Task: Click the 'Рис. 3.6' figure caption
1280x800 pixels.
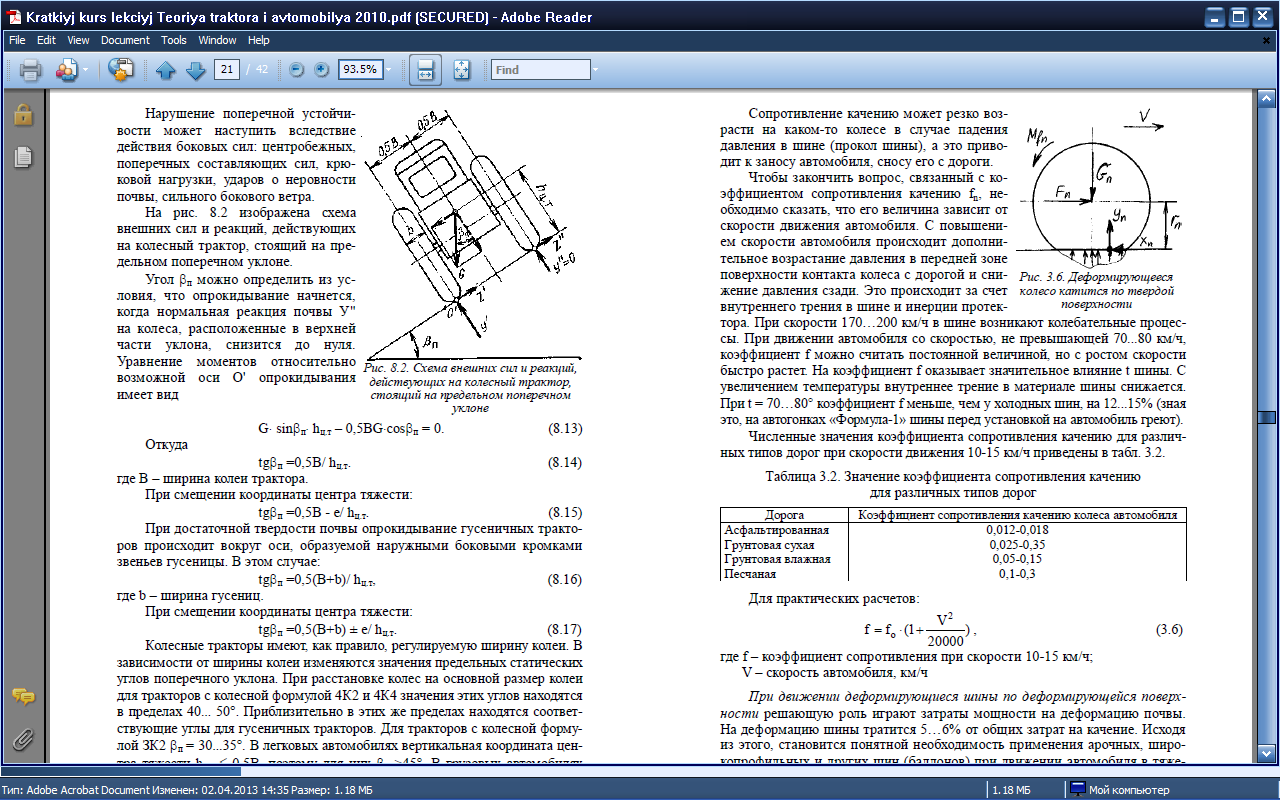Action: (x=1097, y=289)
